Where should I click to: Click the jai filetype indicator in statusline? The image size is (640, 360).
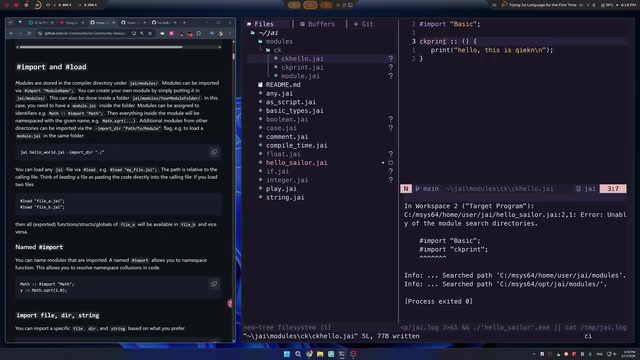tap(586, 189)
